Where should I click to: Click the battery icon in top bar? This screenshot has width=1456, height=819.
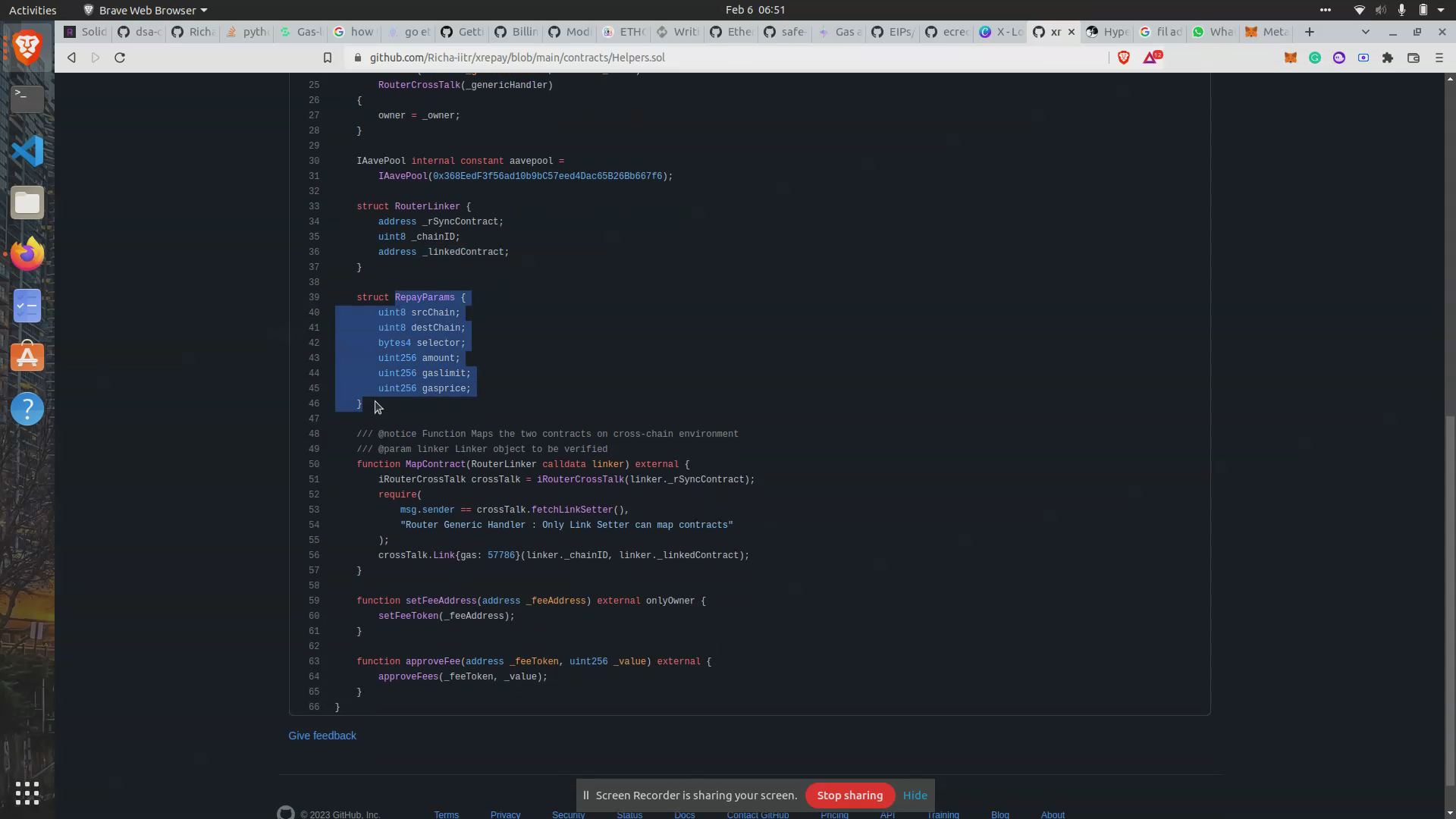coord(1423,10)
